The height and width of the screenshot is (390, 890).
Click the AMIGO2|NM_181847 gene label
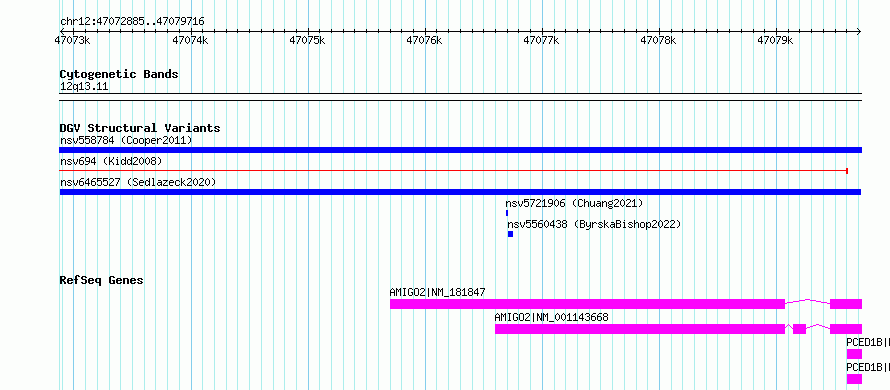pos(437,292)
